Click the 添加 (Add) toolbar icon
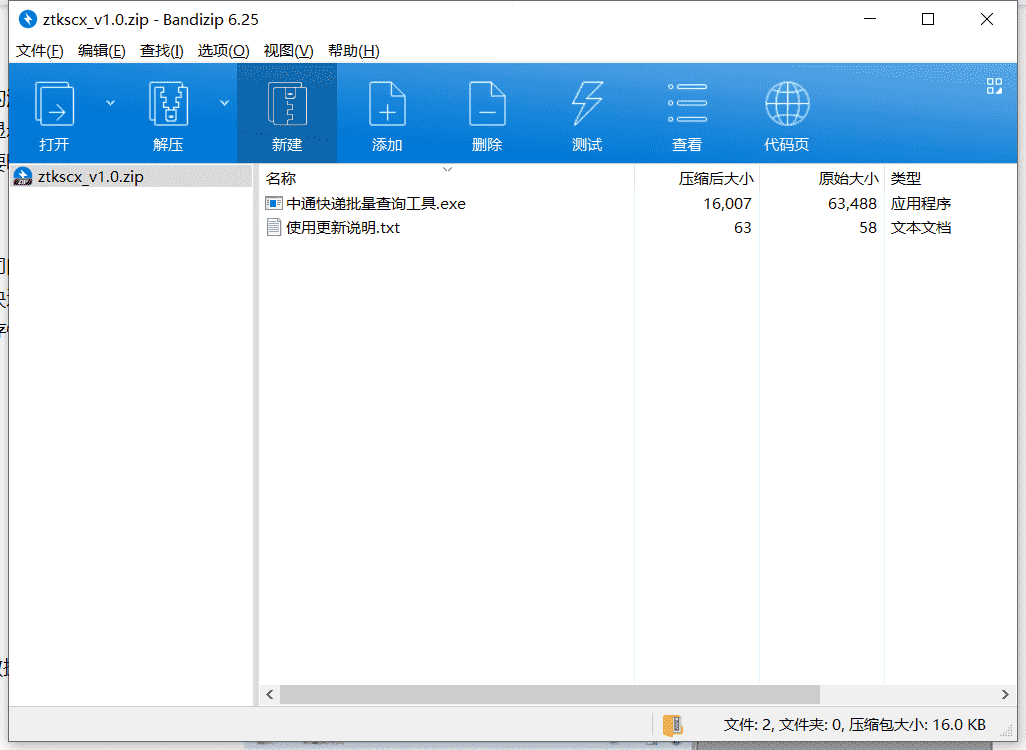 pyautogui.click(x=387, y=103)
